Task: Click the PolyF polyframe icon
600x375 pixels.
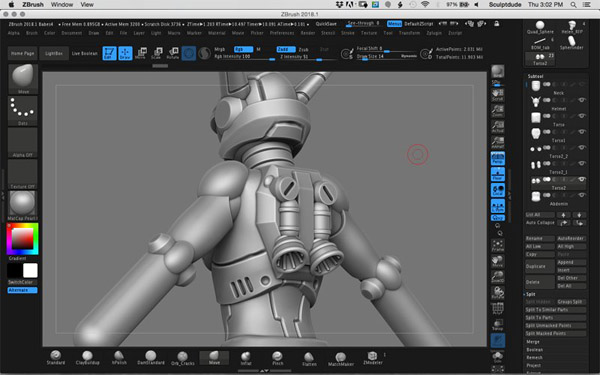Action: point(497,309)
